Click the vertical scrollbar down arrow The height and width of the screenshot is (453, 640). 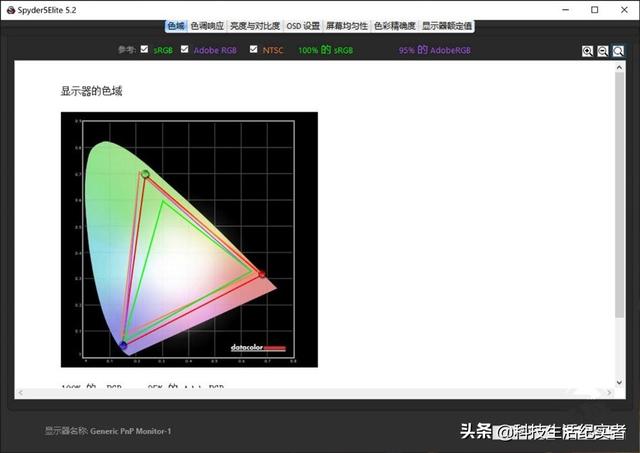pos(620,382)
